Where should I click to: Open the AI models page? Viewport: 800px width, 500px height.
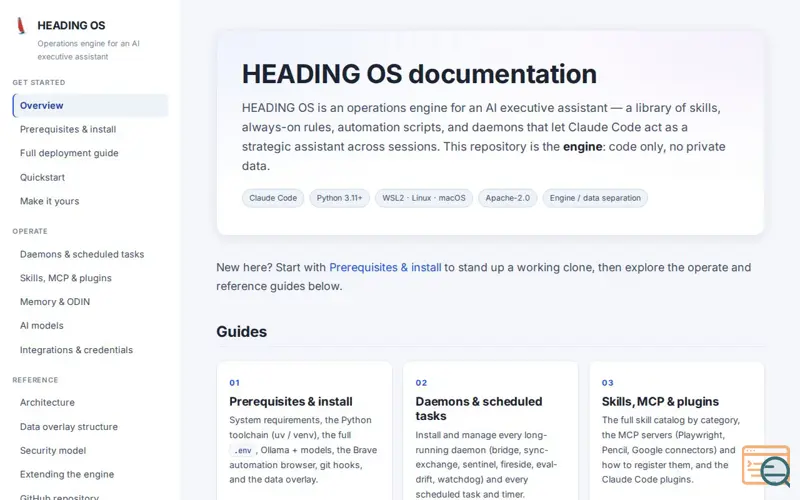click(42, 326)
